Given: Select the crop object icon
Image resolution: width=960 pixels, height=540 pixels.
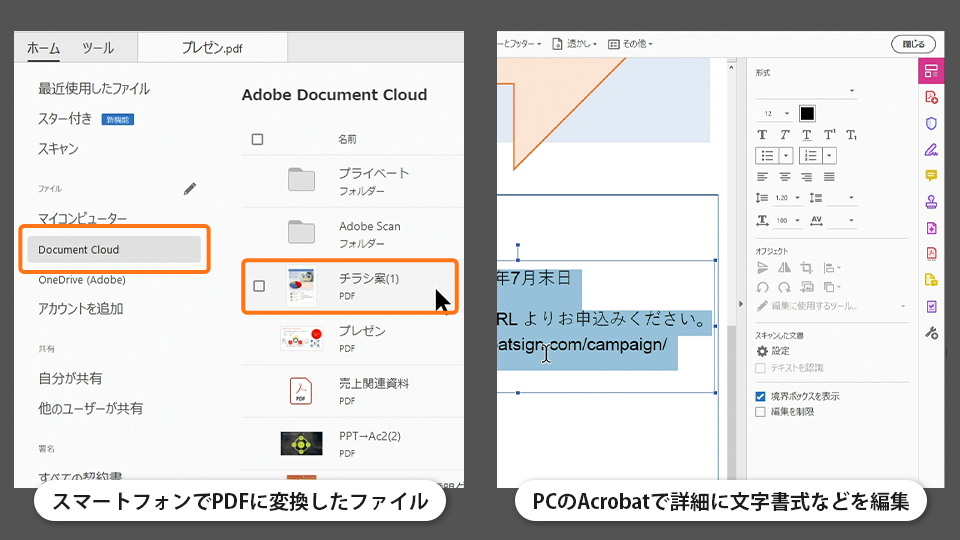Looking at the screenshot, I should click(806, 268).
